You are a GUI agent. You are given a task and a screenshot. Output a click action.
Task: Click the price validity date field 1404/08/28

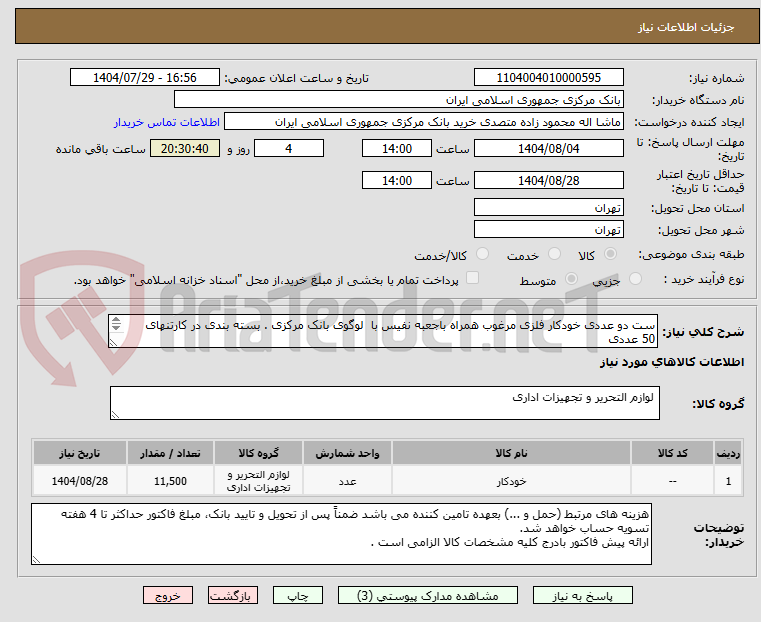(x=548, y=180)
